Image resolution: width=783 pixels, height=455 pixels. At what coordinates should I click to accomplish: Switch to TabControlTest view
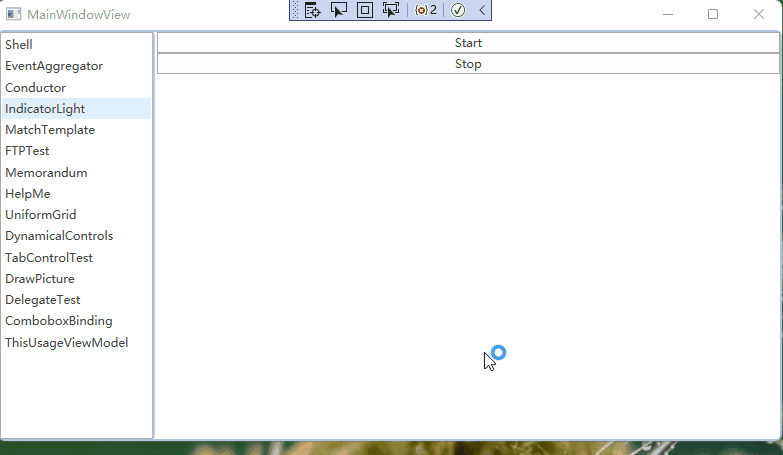(x=49, y=257)
